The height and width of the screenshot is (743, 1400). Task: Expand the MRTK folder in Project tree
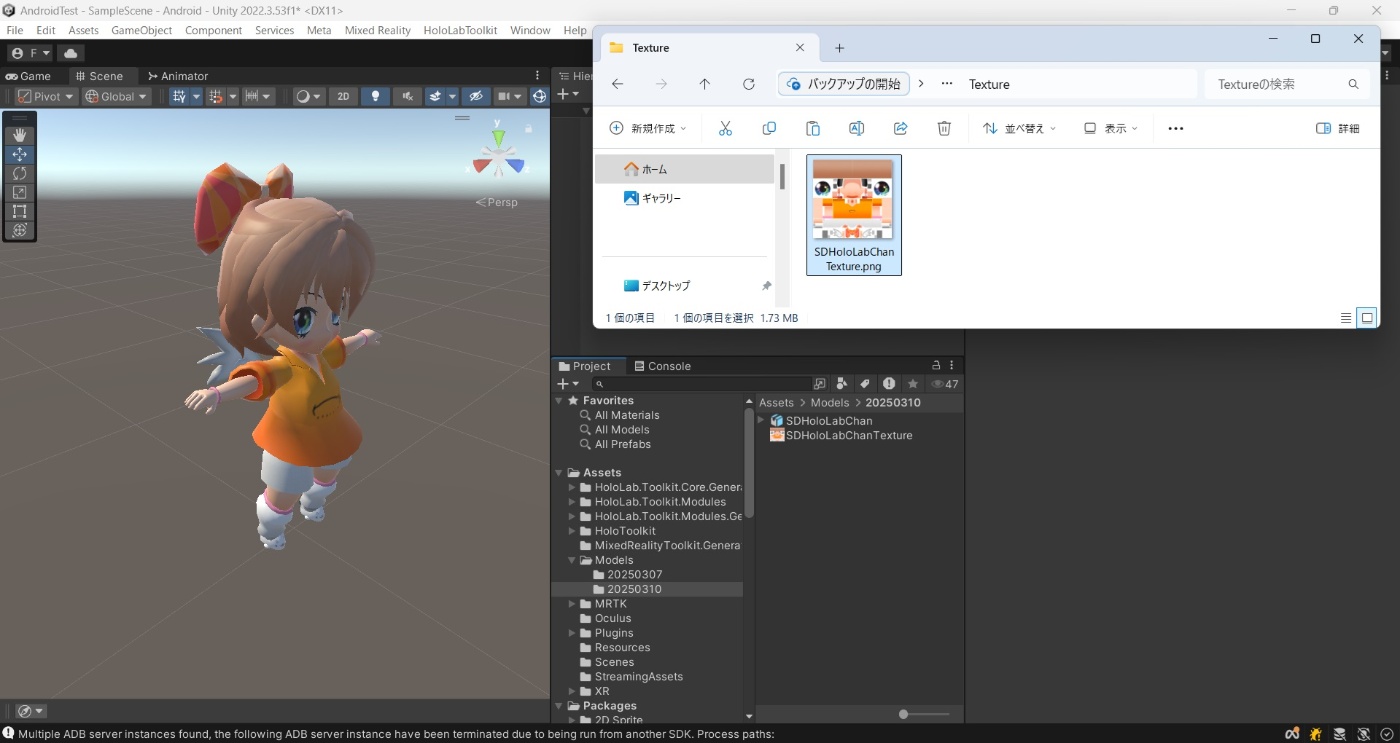click(573, 604)
